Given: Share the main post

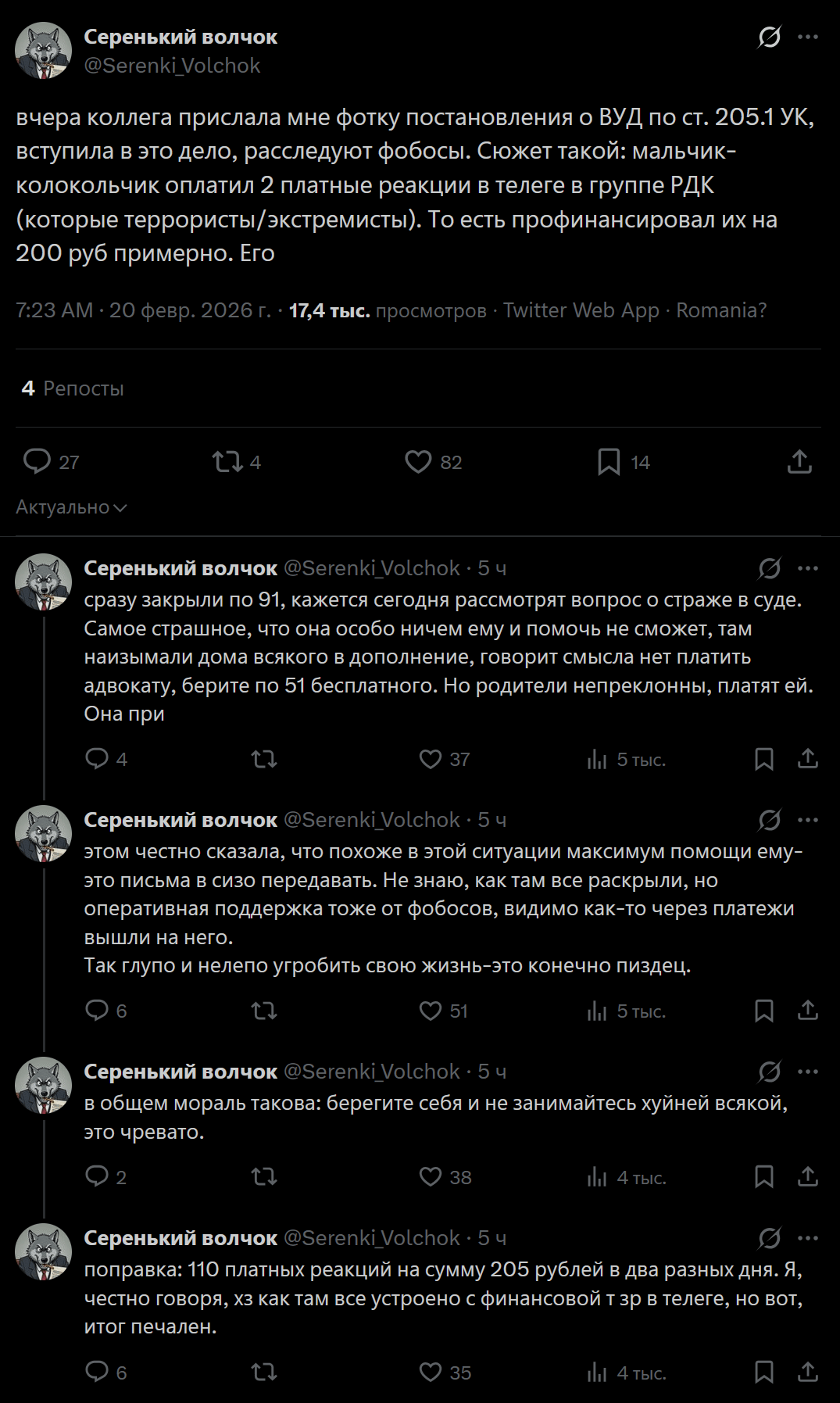Looking at the screenshot, I should point(799,462).
